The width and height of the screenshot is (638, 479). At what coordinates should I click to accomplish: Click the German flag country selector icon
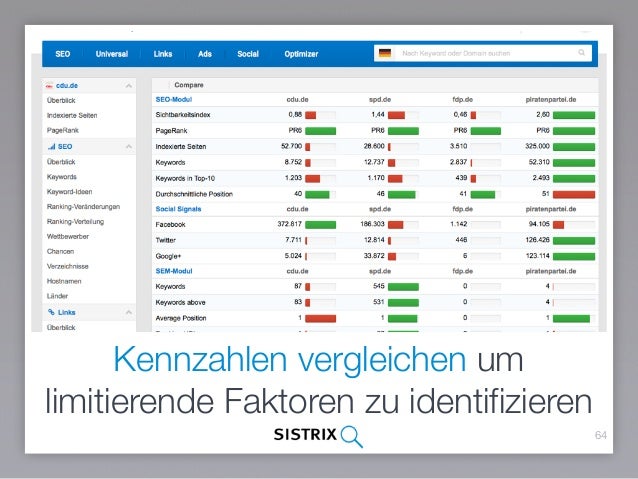(385, 53)
